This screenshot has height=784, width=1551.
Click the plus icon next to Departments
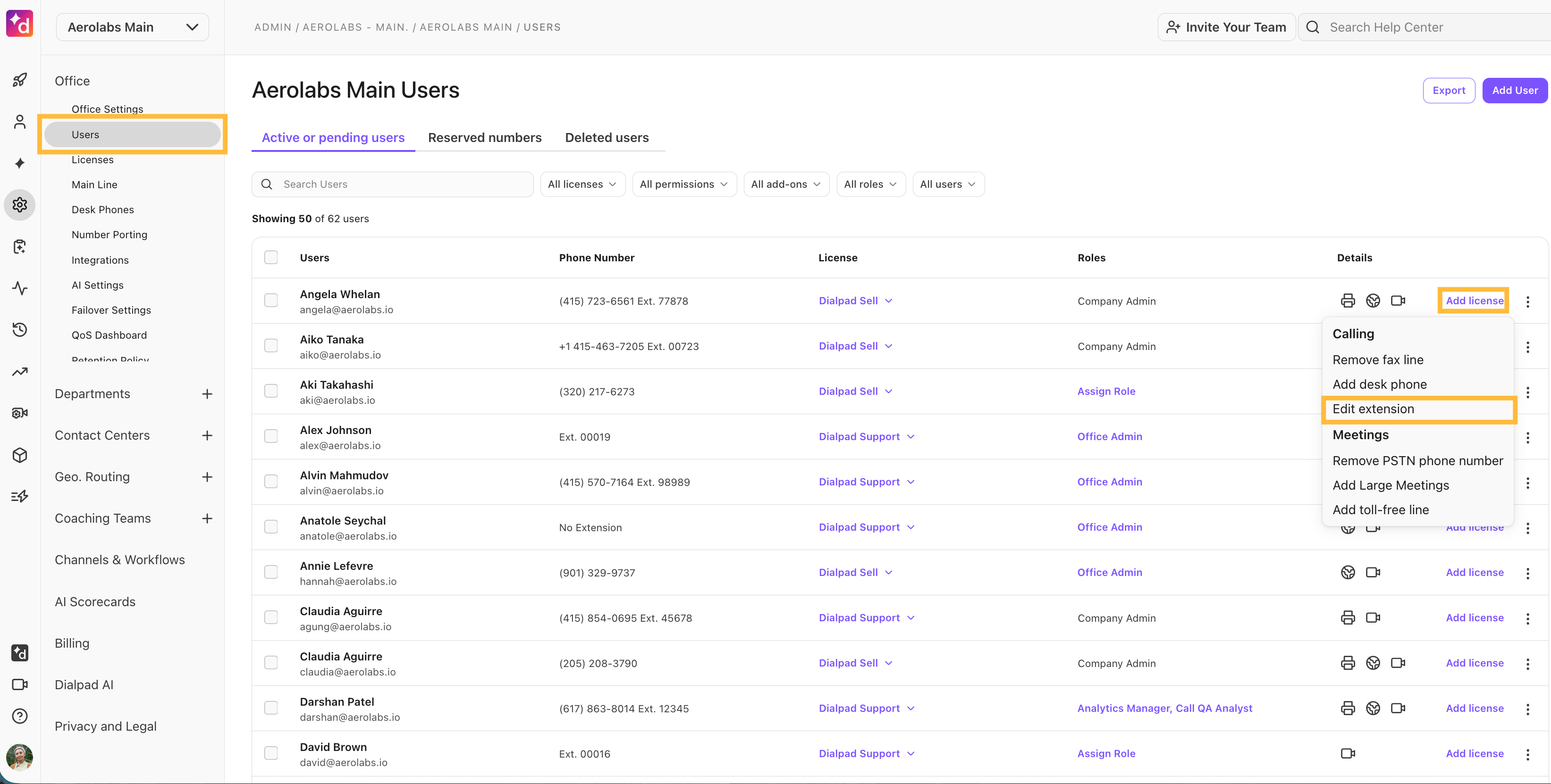click(x=207, y=394)
